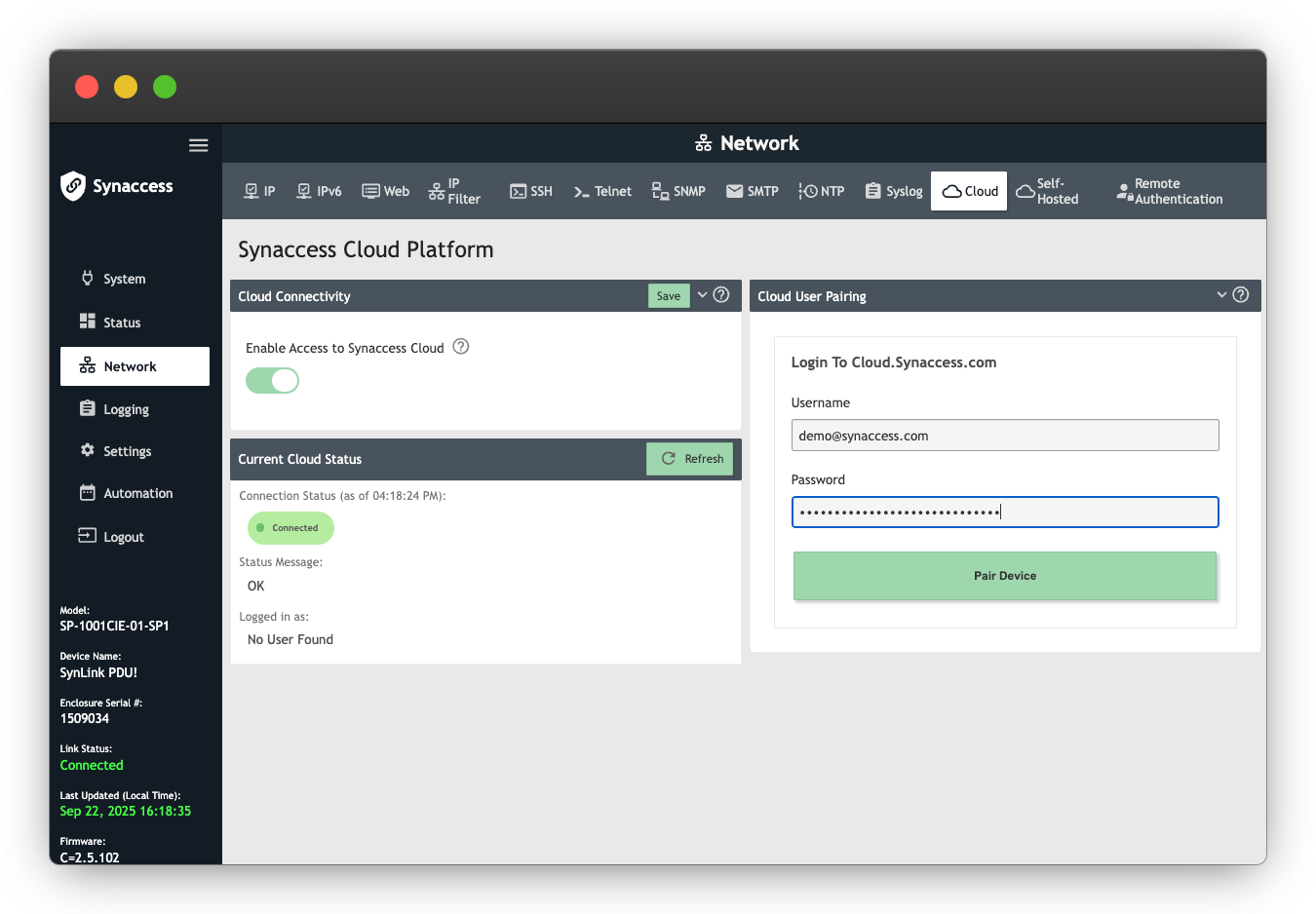The width and height of the screenshot is (1316, 914).
Task: Click the Network header icon
Action: point(704,143)
